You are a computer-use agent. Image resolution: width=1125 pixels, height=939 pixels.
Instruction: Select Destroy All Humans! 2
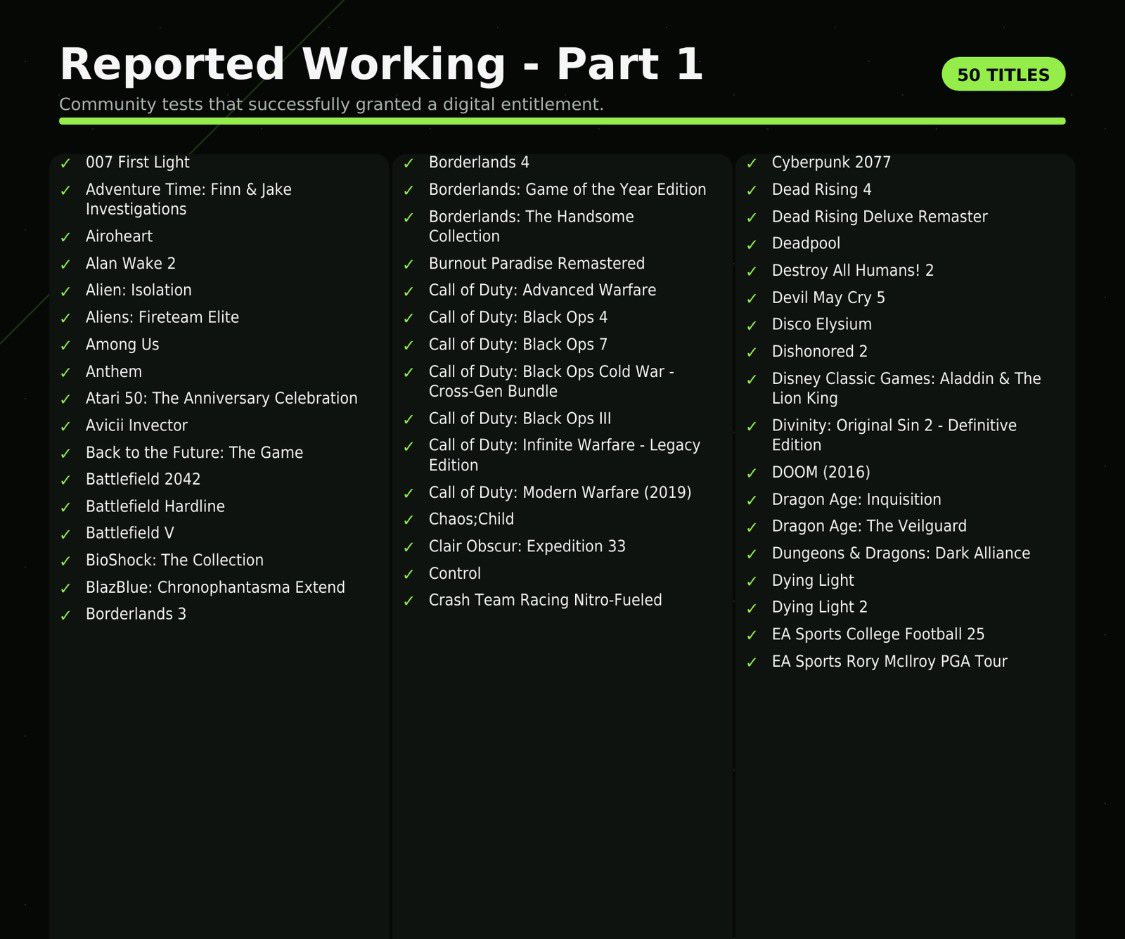pyautogui.click(x=852, y=270)
